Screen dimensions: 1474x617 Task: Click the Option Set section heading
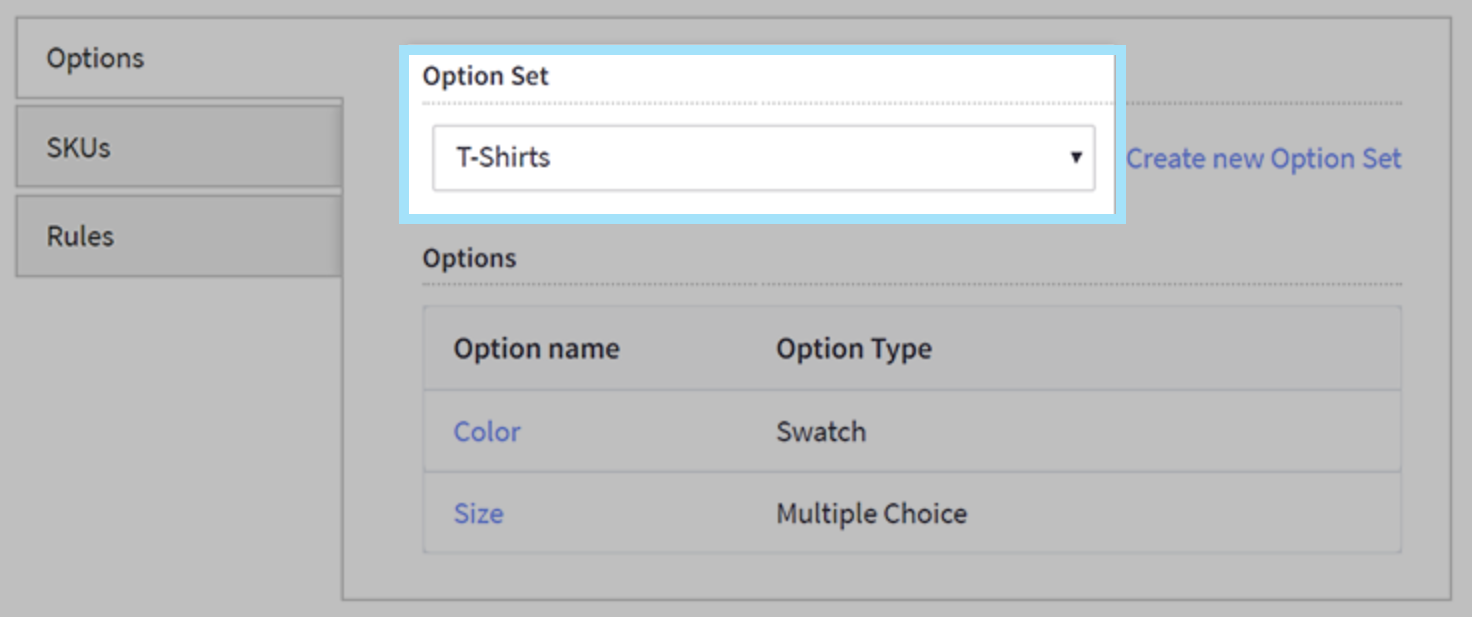(x=486, y=77)
